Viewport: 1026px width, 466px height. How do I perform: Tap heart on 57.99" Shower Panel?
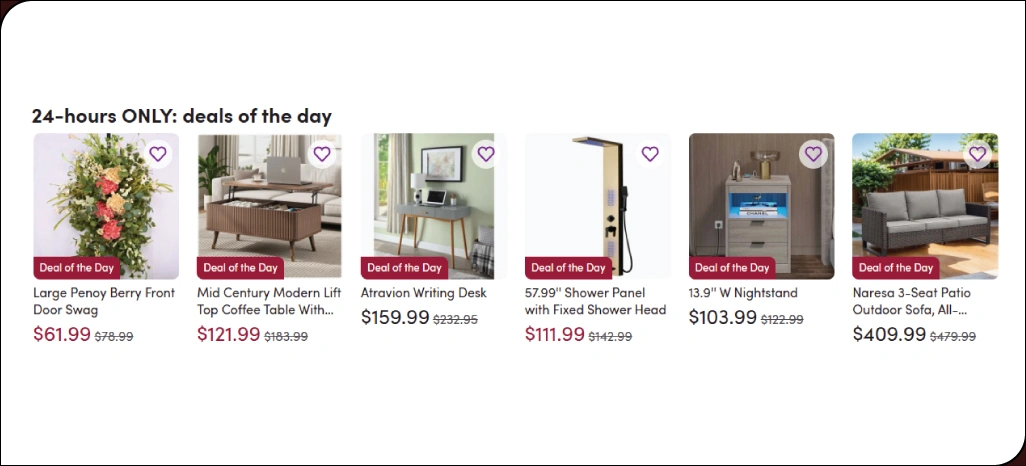[649, 154]
